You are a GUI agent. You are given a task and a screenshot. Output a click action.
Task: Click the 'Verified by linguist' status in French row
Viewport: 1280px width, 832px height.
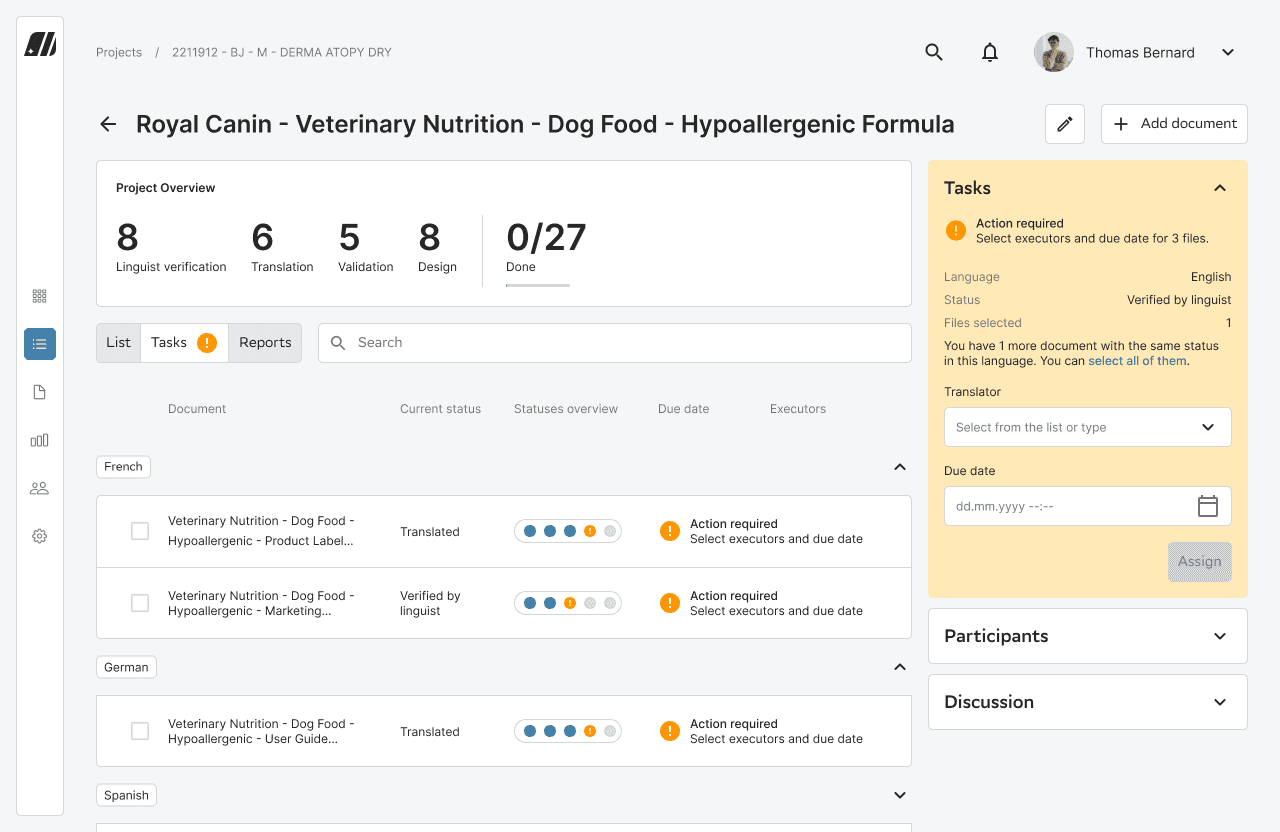tap(430, 603)
